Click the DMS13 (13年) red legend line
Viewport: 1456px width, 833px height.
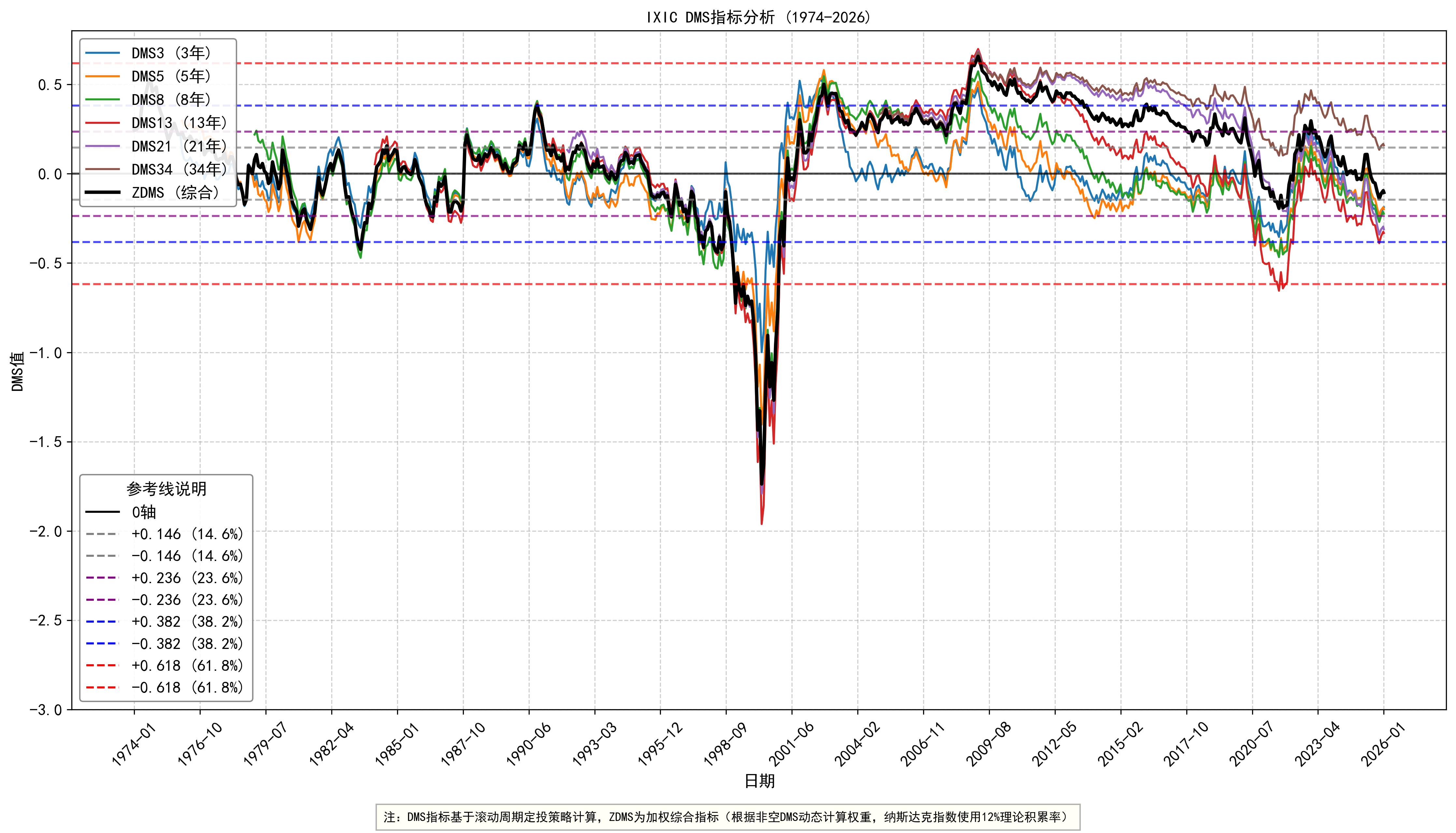pos(103,123)
